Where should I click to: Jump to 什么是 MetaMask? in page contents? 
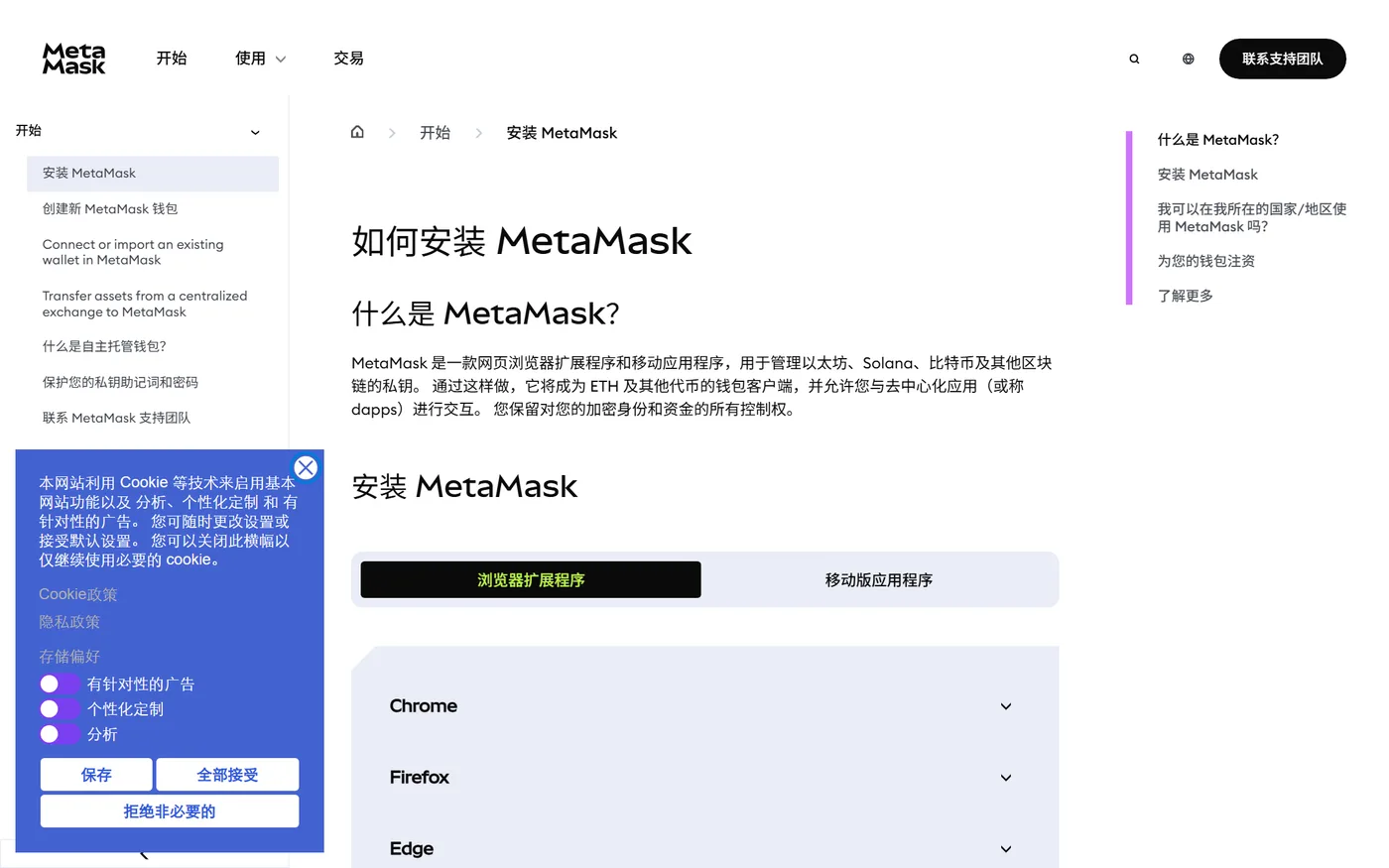click(1217, 140)
